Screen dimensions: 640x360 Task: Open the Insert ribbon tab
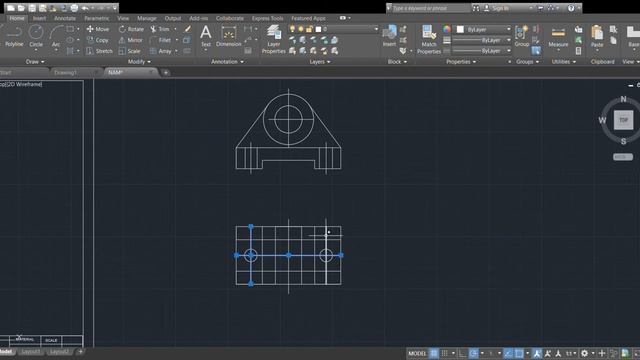pyautogui.click(x=39, y=18)
